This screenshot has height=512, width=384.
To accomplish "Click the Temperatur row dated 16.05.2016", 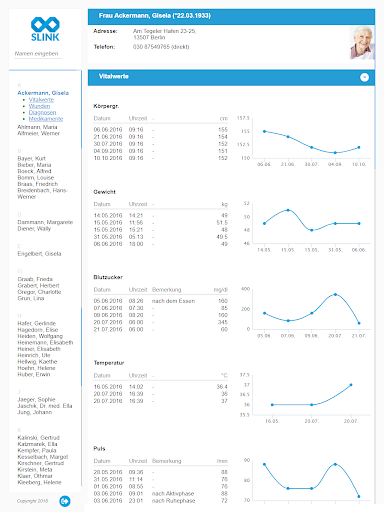I will [x=161, y=387].
